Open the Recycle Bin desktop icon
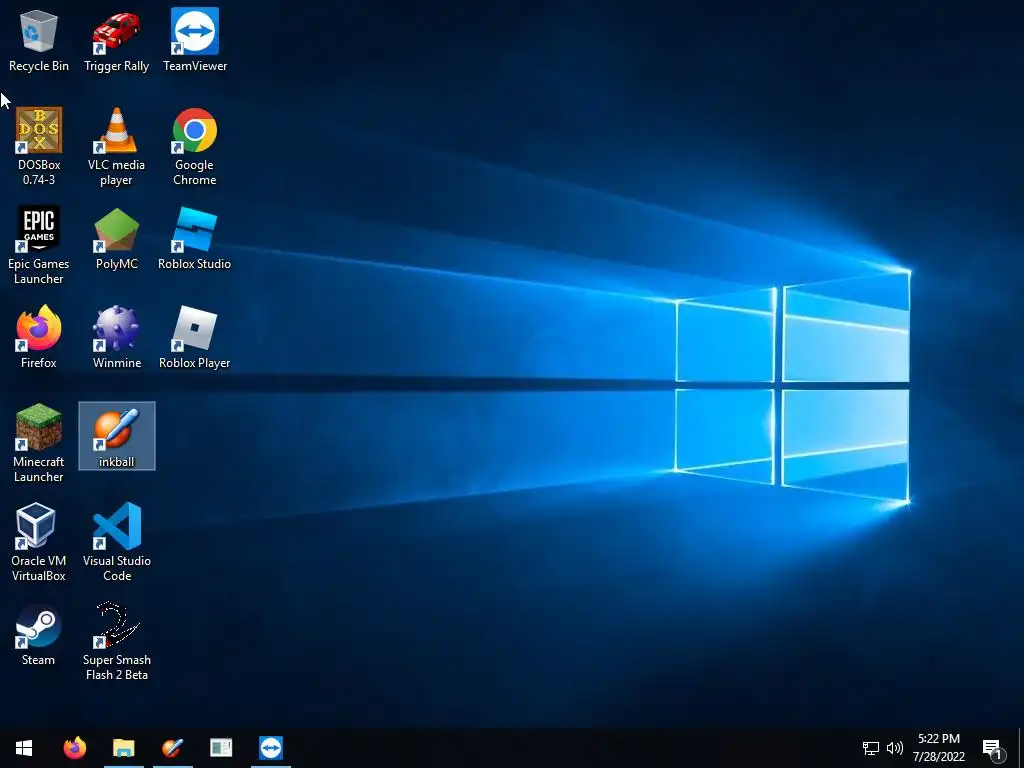The height and width of the screenshot is (768, 1024). [x=39, y=40]
